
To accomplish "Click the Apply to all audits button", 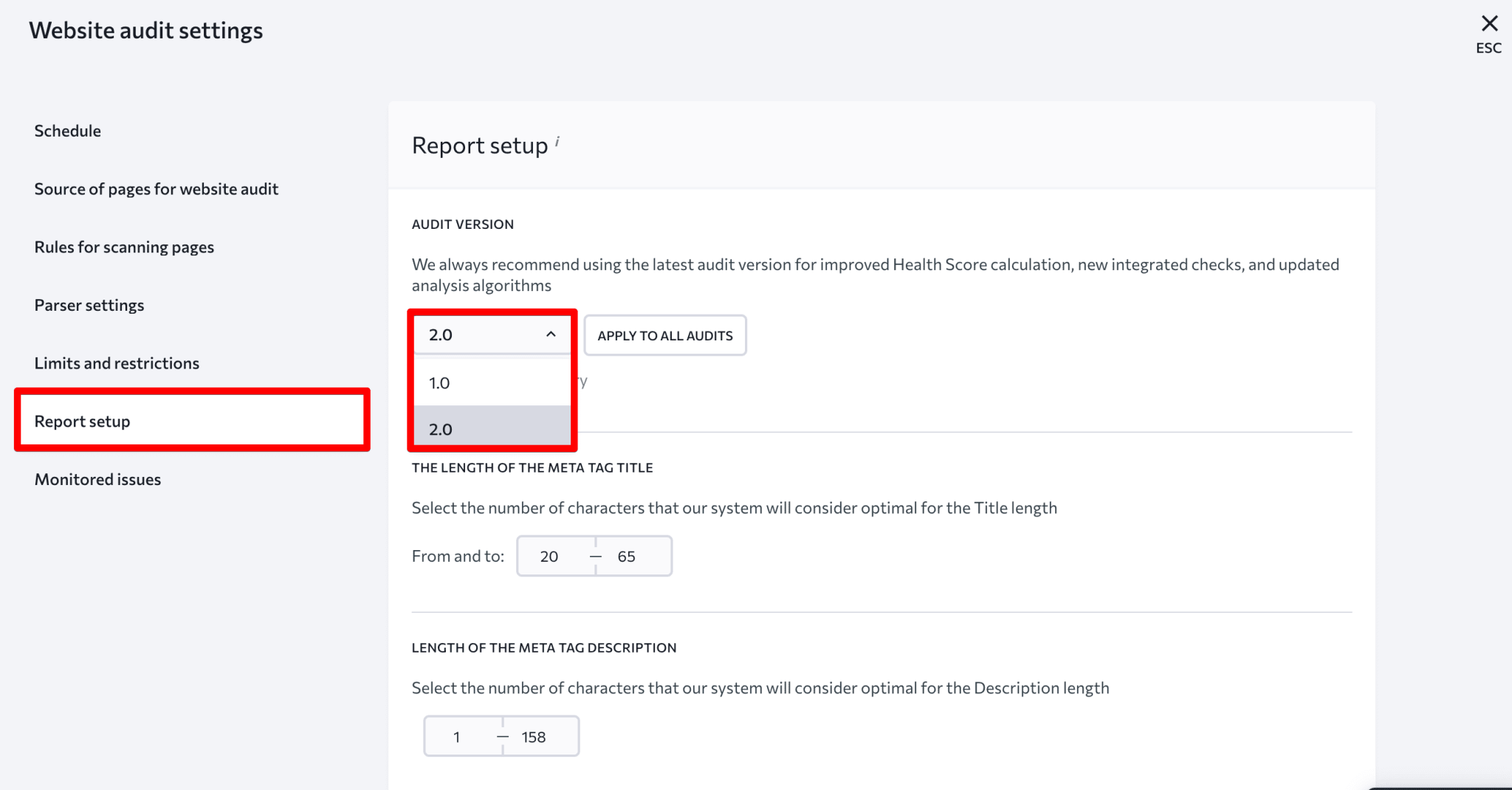I will point(664,334).
